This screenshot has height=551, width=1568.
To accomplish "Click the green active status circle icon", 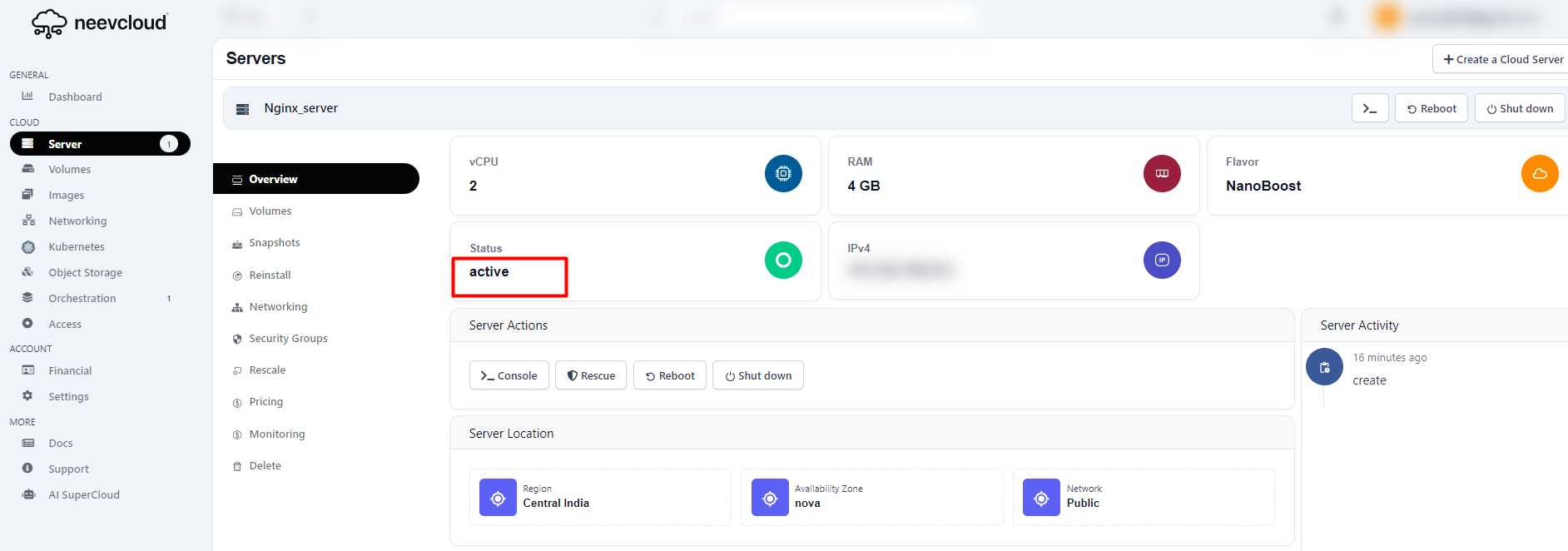I will coord(782,261).
